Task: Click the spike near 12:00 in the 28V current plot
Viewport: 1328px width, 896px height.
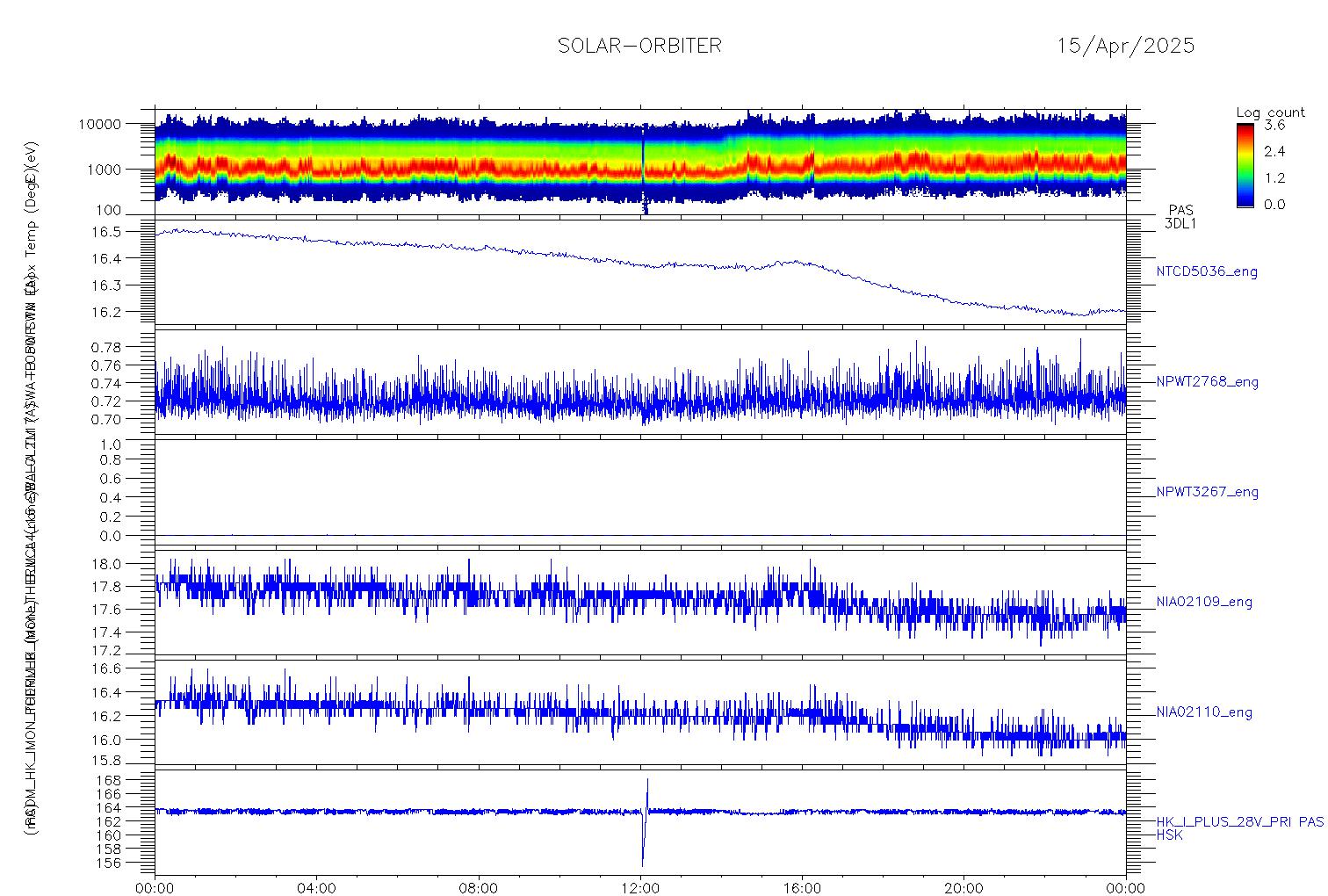Action: coord(645,821)
